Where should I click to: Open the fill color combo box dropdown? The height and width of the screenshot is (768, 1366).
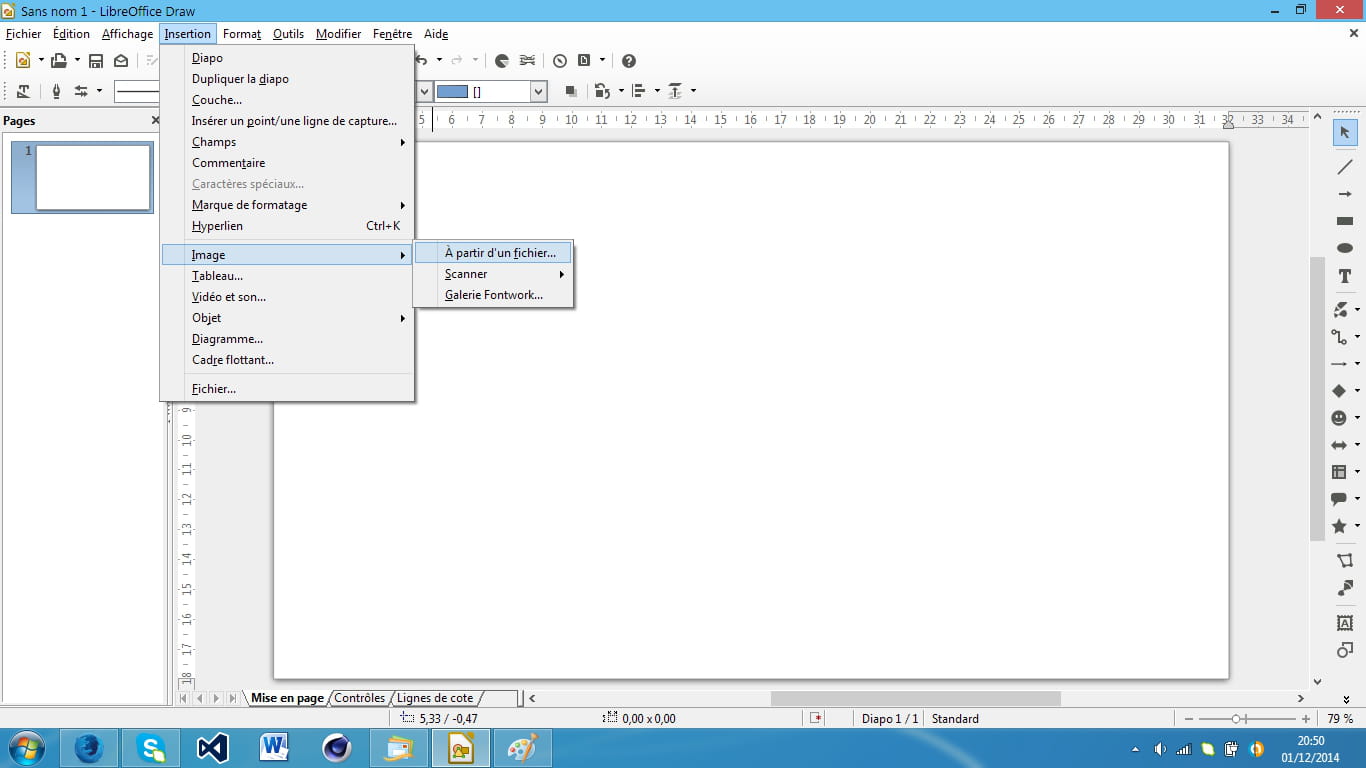pos(539,92)
